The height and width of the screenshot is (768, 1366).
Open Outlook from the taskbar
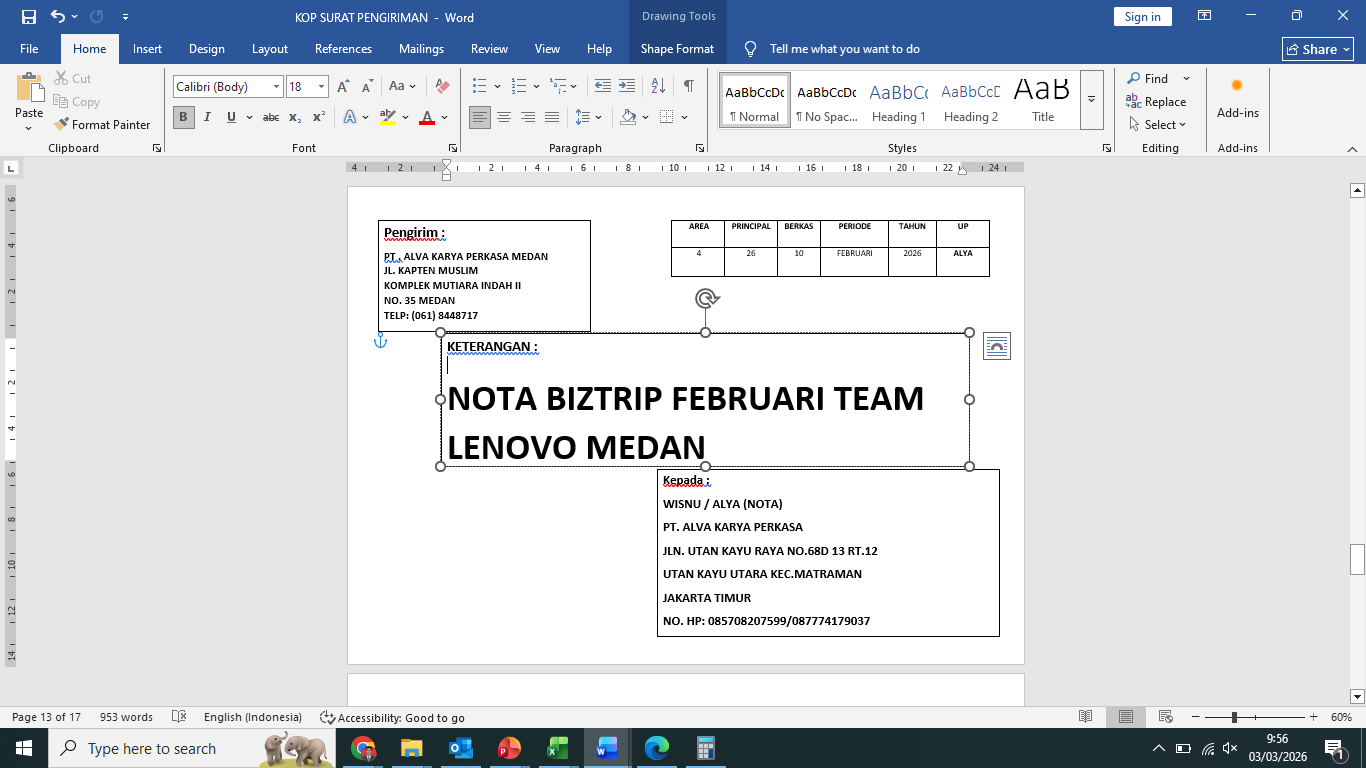460,748
